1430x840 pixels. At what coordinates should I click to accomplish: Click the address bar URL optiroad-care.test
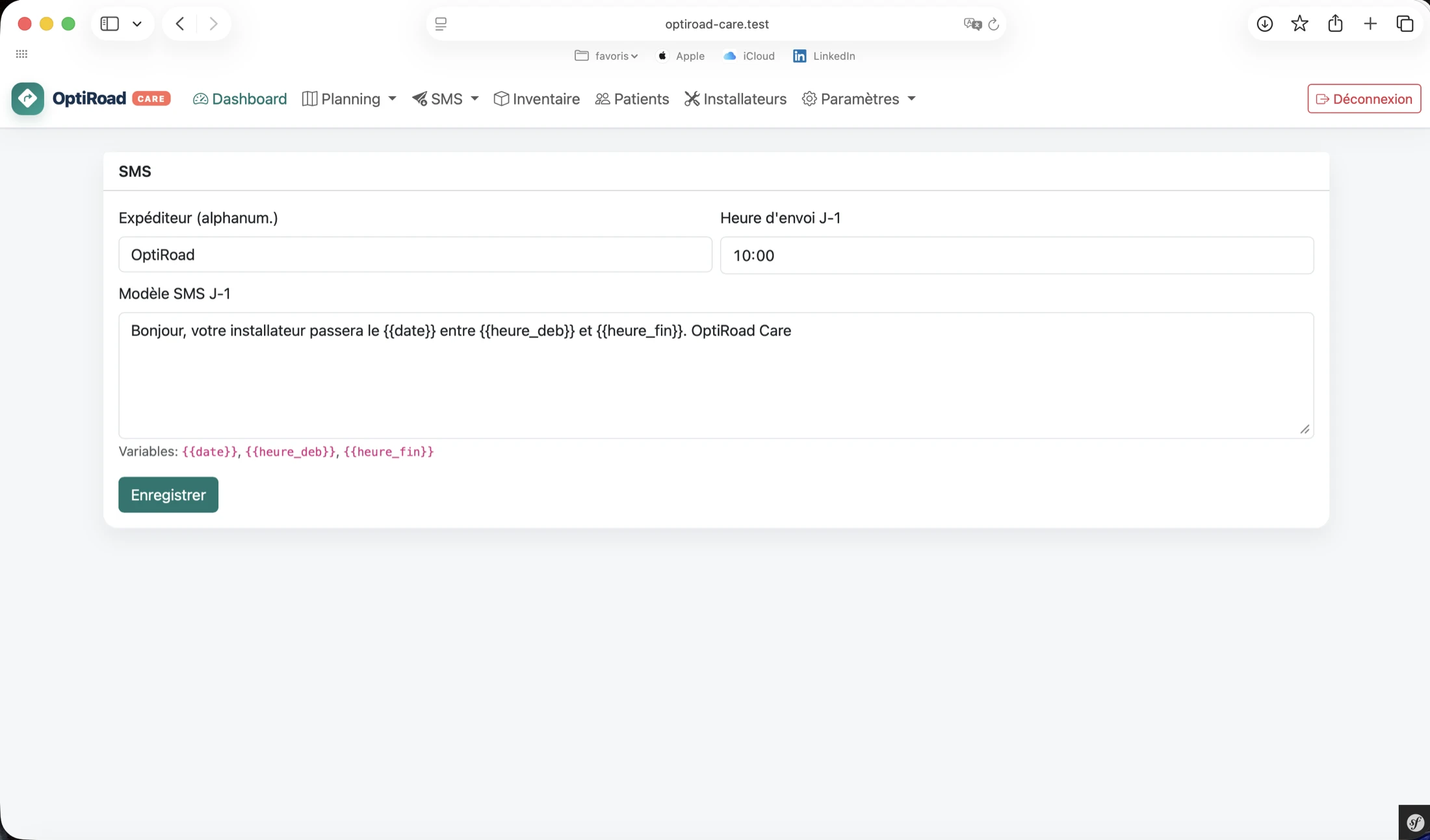pos(717,24)
